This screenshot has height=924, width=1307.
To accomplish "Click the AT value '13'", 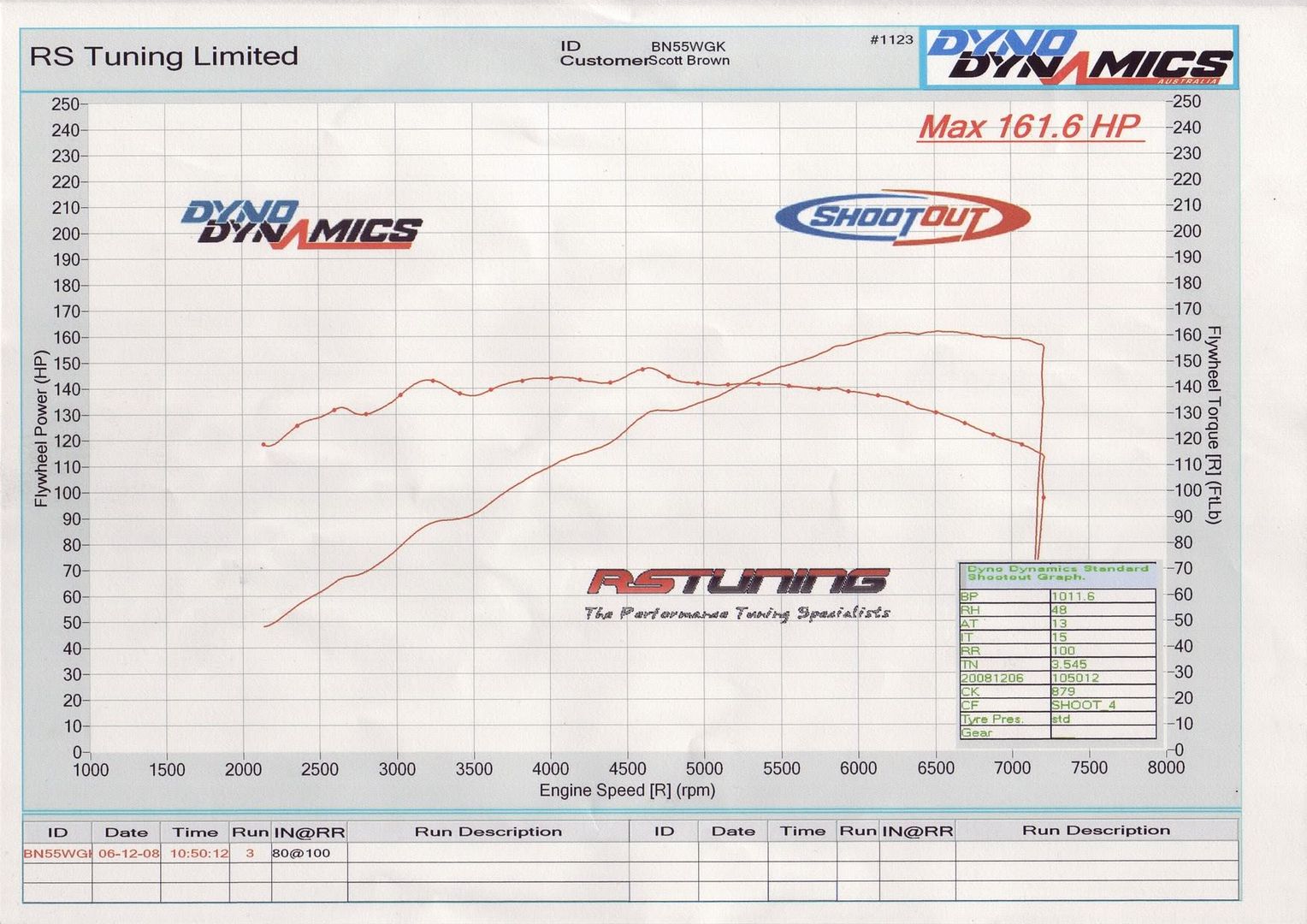I will point(1059,624).
